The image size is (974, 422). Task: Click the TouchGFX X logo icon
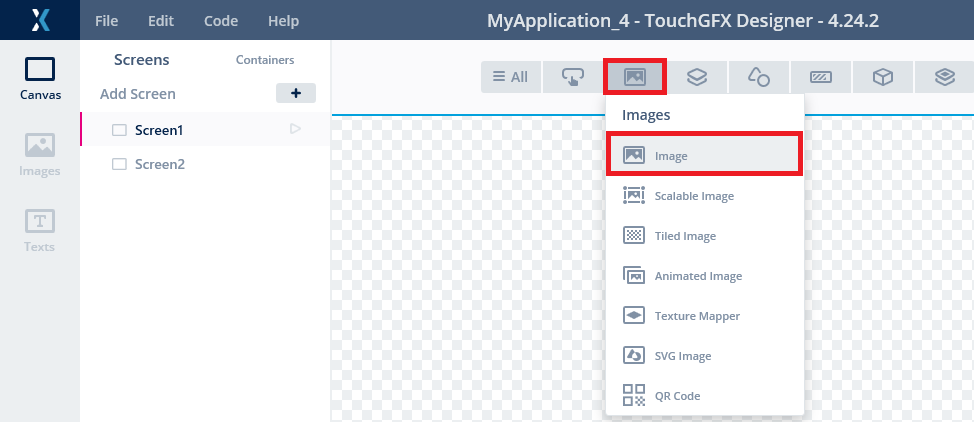click(40, 20)
